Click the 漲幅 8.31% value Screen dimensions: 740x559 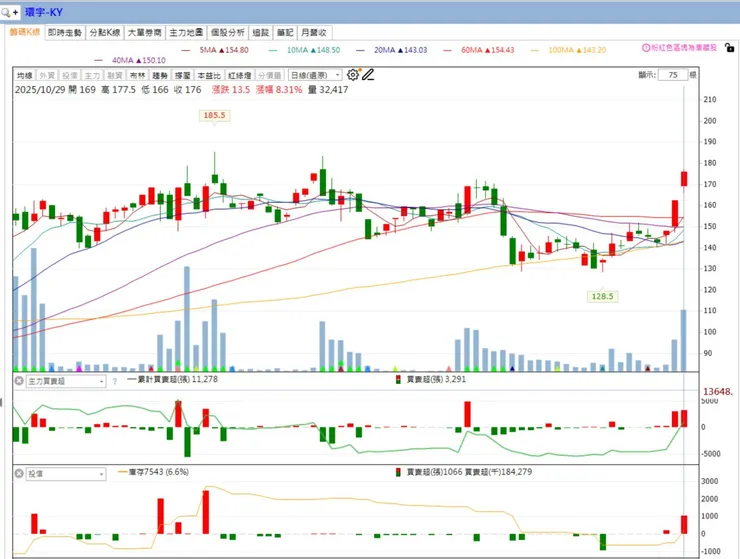click(279, 90)
